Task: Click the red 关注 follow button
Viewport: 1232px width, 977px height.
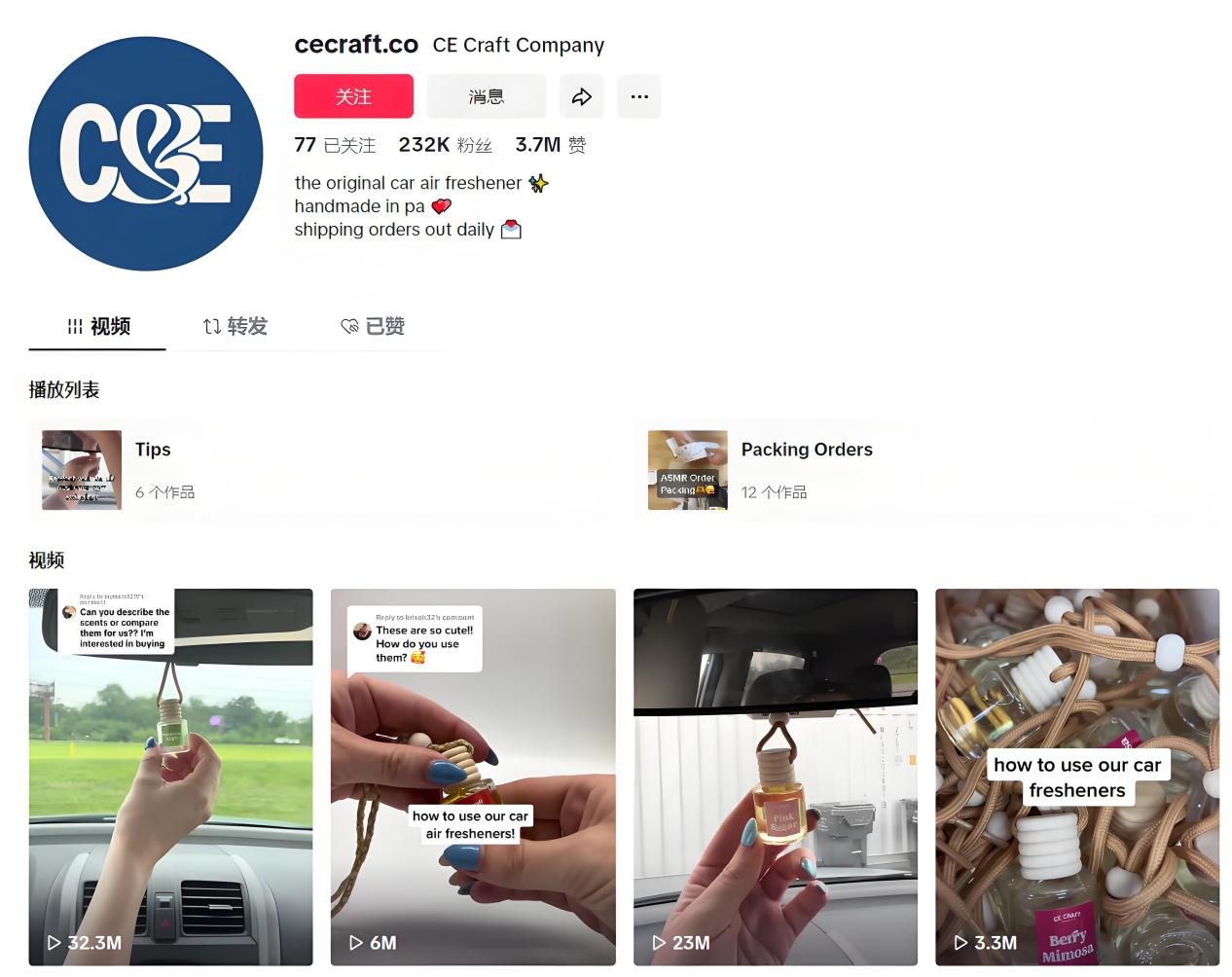Action: click(354, 96)
